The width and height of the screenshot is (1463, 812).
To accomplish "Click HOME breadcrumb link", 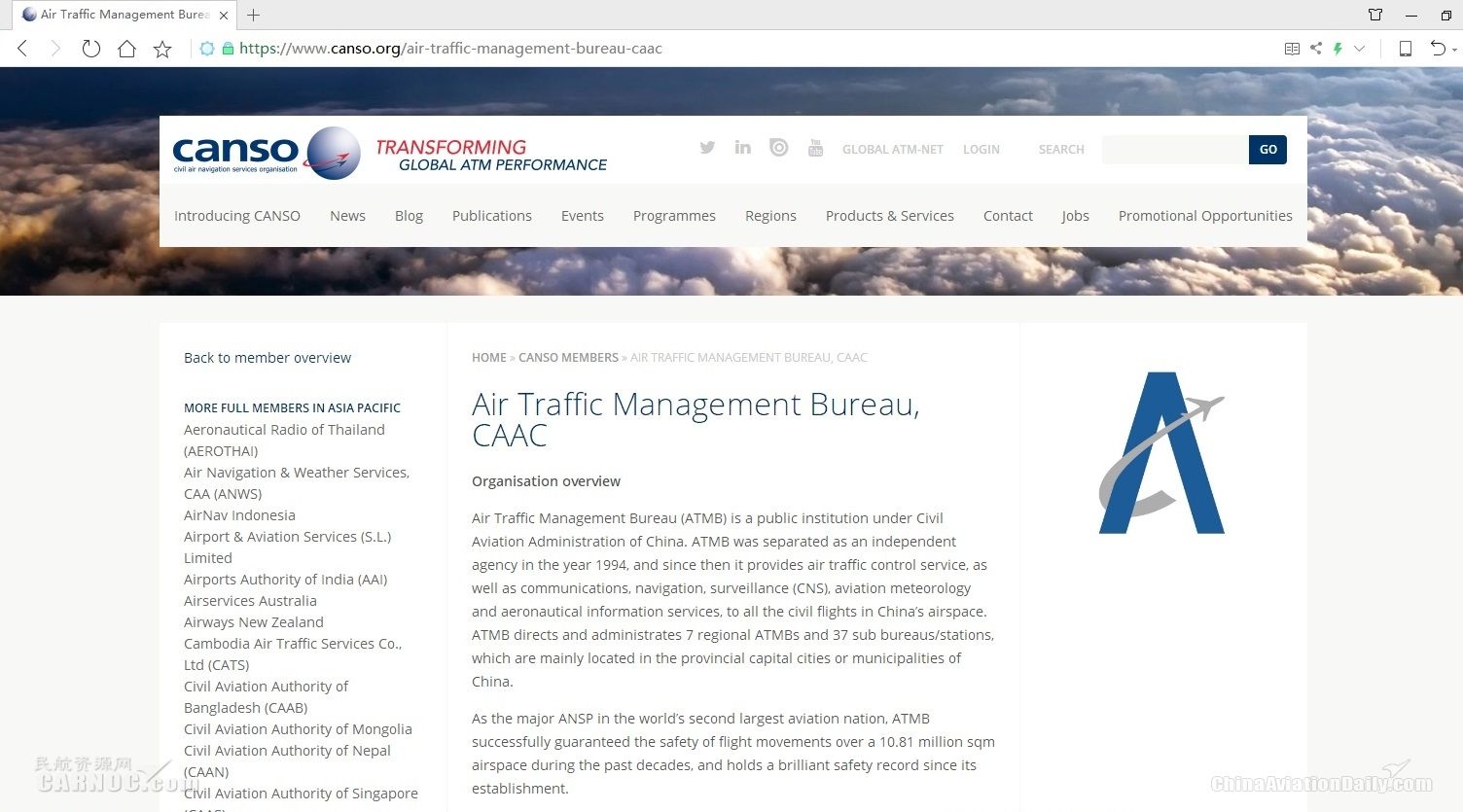I will [x=489, y=358].
